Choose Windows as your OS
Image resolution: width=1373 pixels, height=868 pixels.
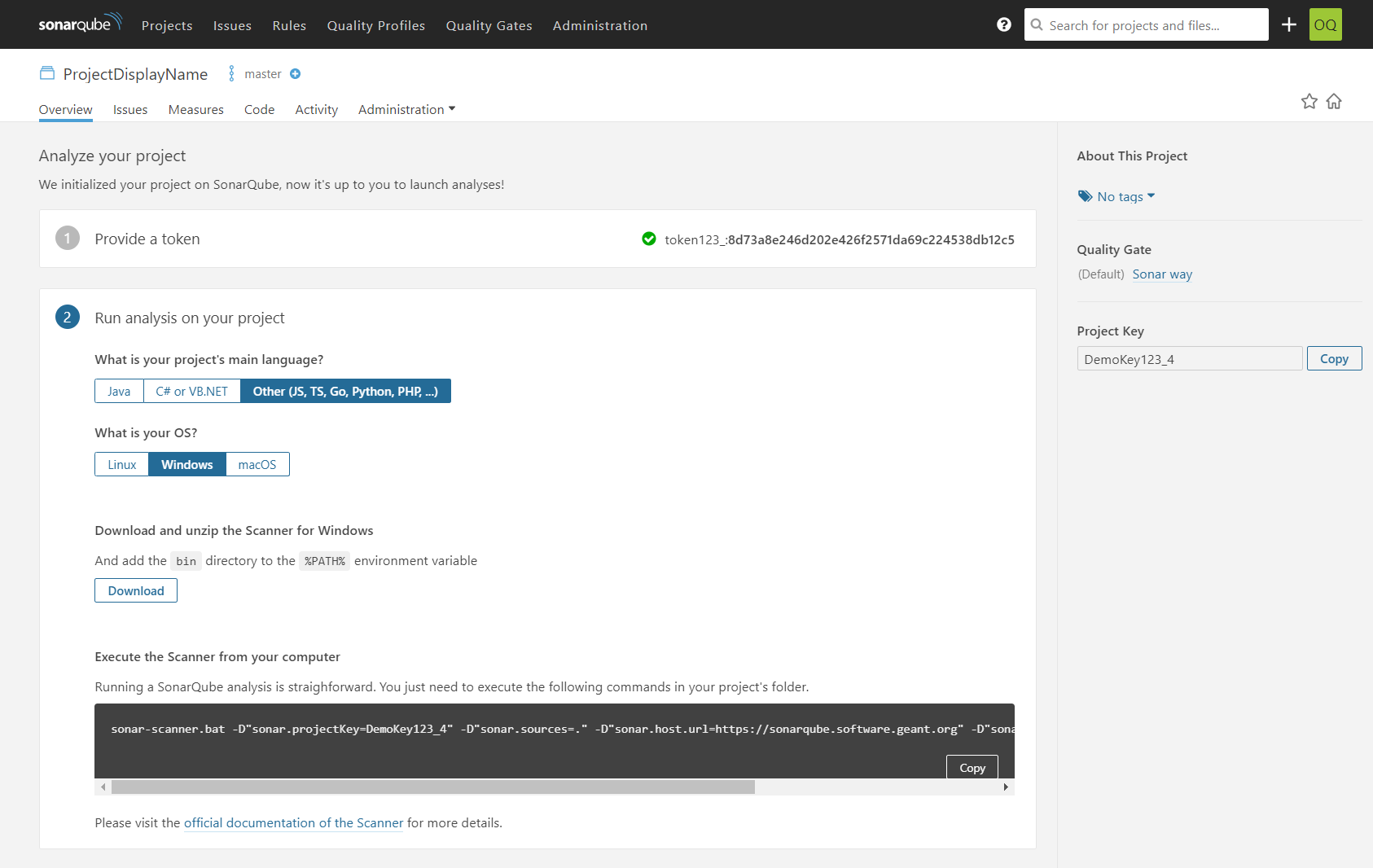[187, 464]
